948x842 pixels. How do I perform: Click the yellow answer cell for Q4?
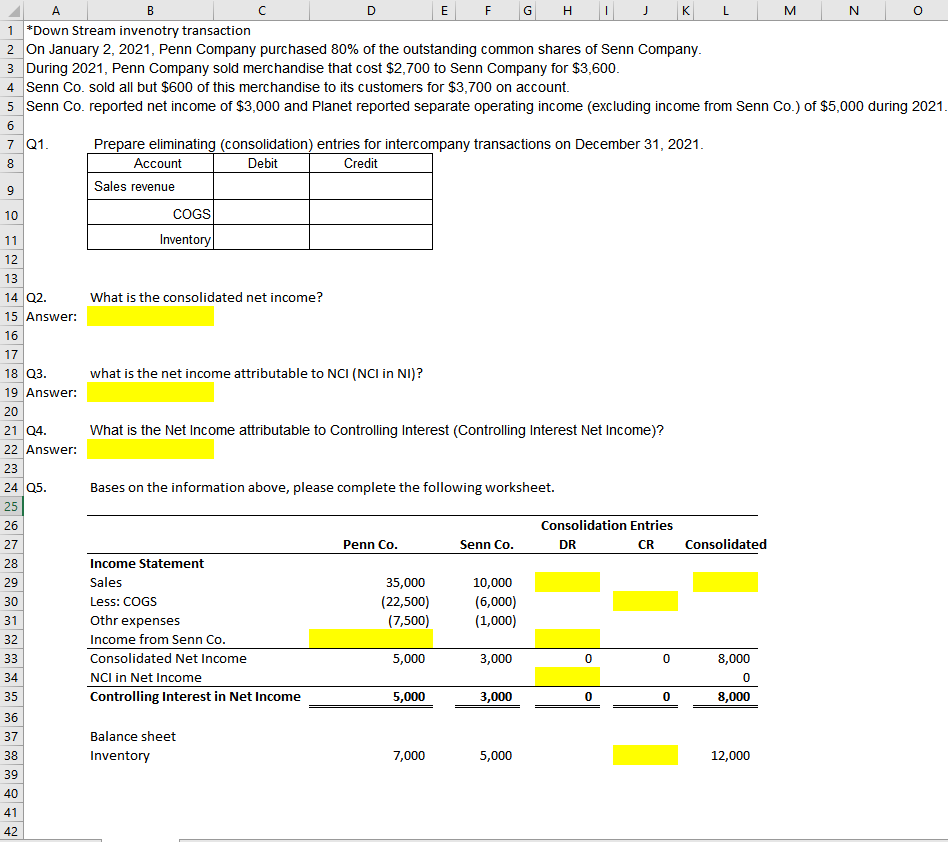pyautogui.click(x=150, y=448)
